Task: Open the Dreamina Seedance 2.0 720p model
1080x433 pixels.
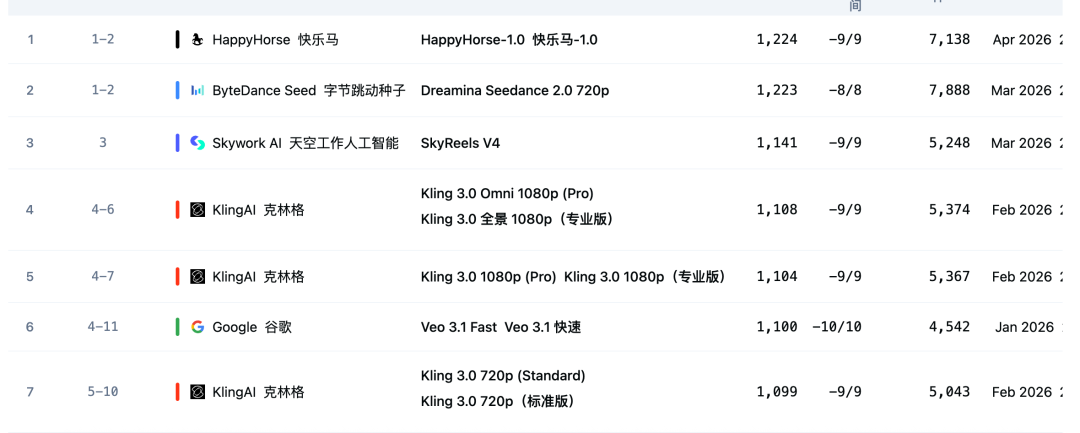Action: tap(515, 90)
